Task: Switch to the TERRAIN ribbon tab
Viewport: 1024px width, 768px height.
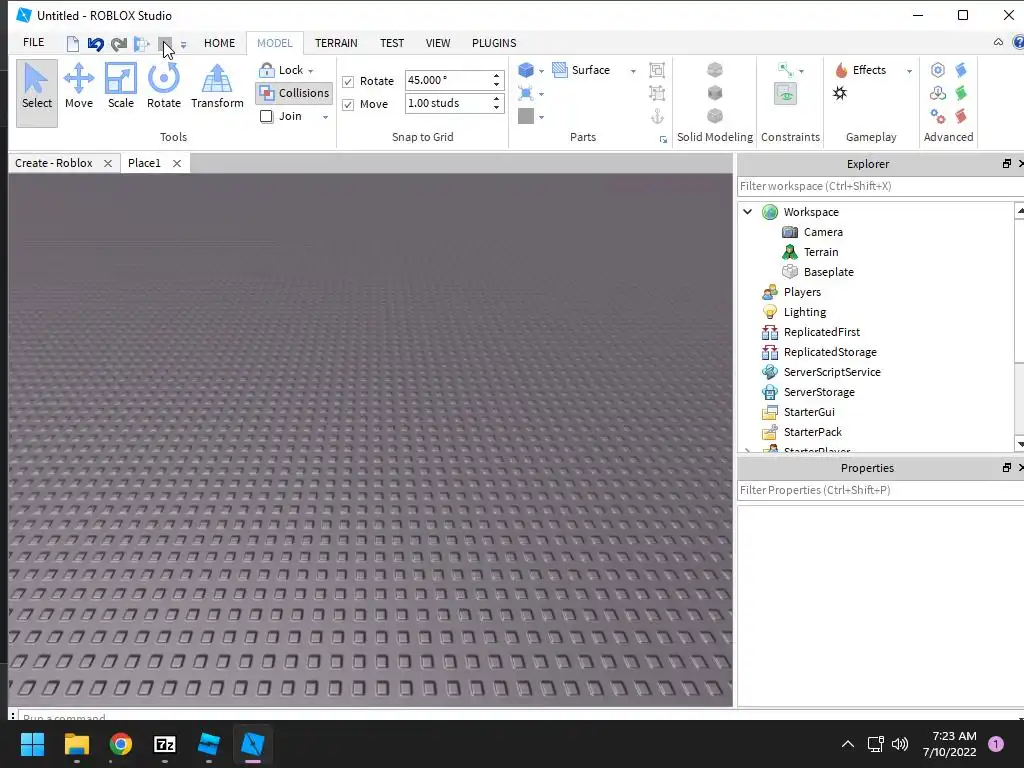Action: click(336, 43)
